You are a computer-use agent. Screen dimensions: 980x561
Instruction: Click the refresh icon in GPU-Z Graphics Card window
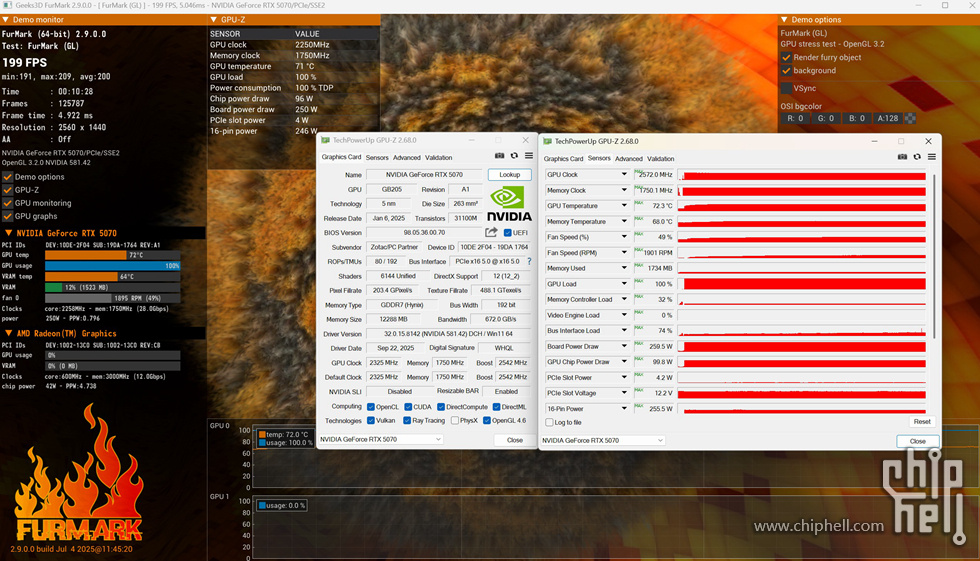pyautogui.click(x=514, y=156)
